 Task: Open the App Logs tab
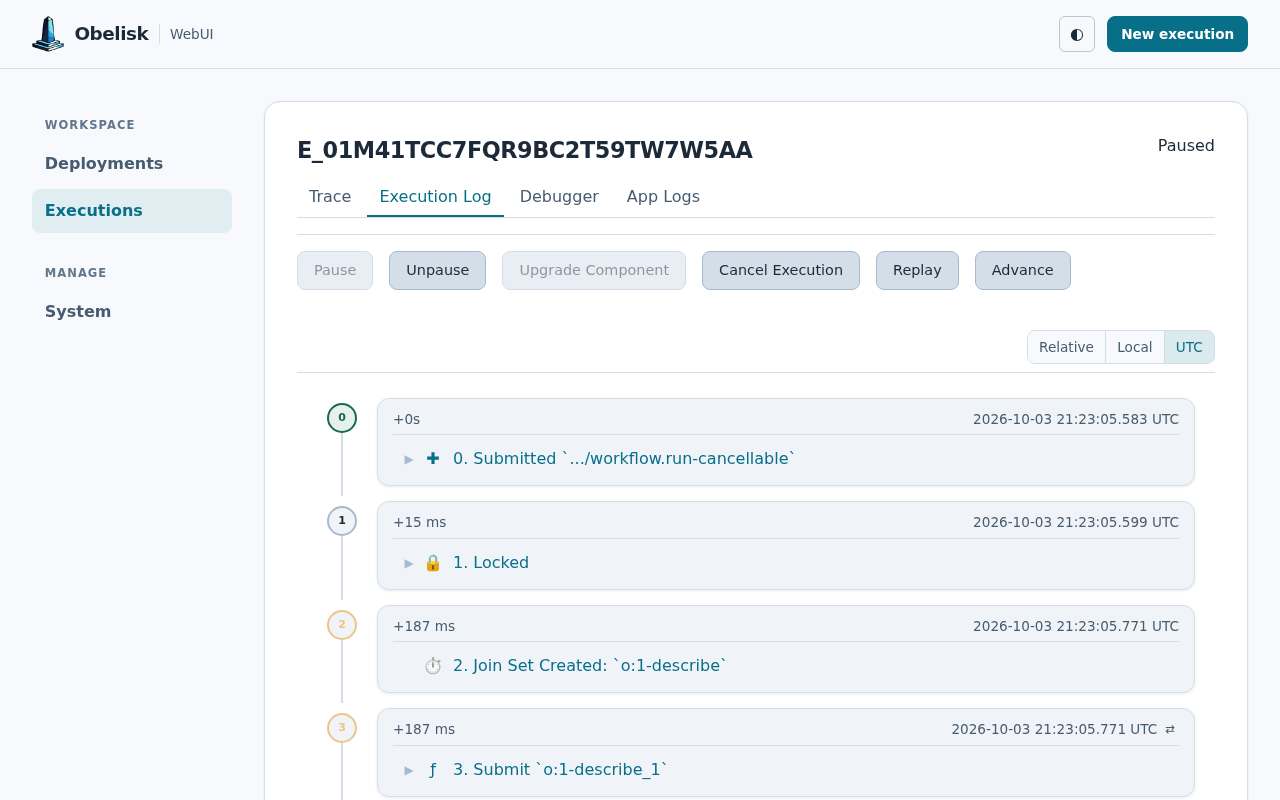coord(663,197)
